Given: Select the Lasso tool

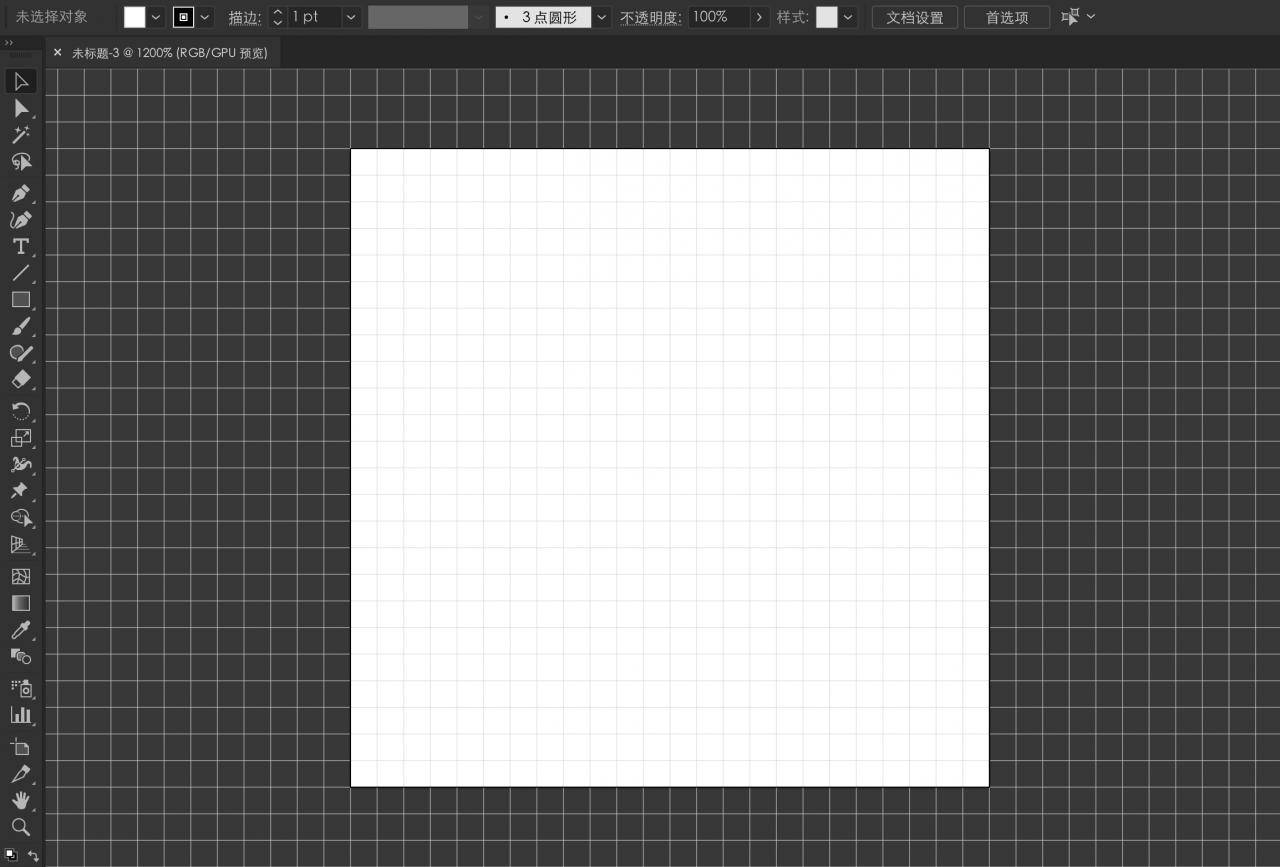Looking at the screenshot, I should coord(21,162).
